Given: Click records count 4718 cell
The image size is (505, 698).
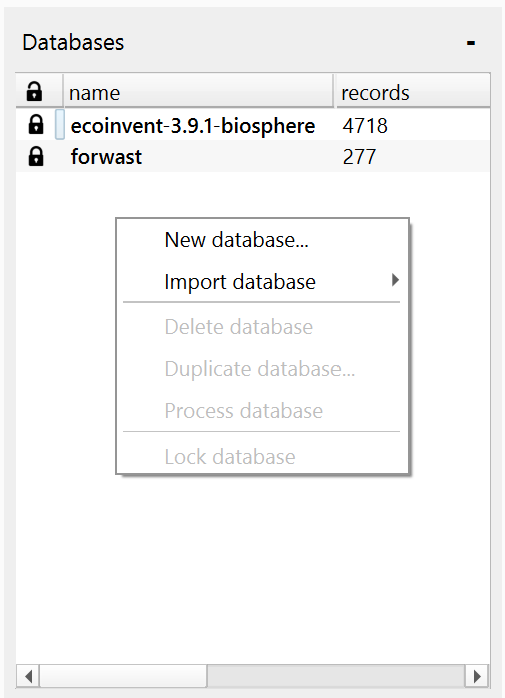Looking at the screenshot, I should click(365, 126).
